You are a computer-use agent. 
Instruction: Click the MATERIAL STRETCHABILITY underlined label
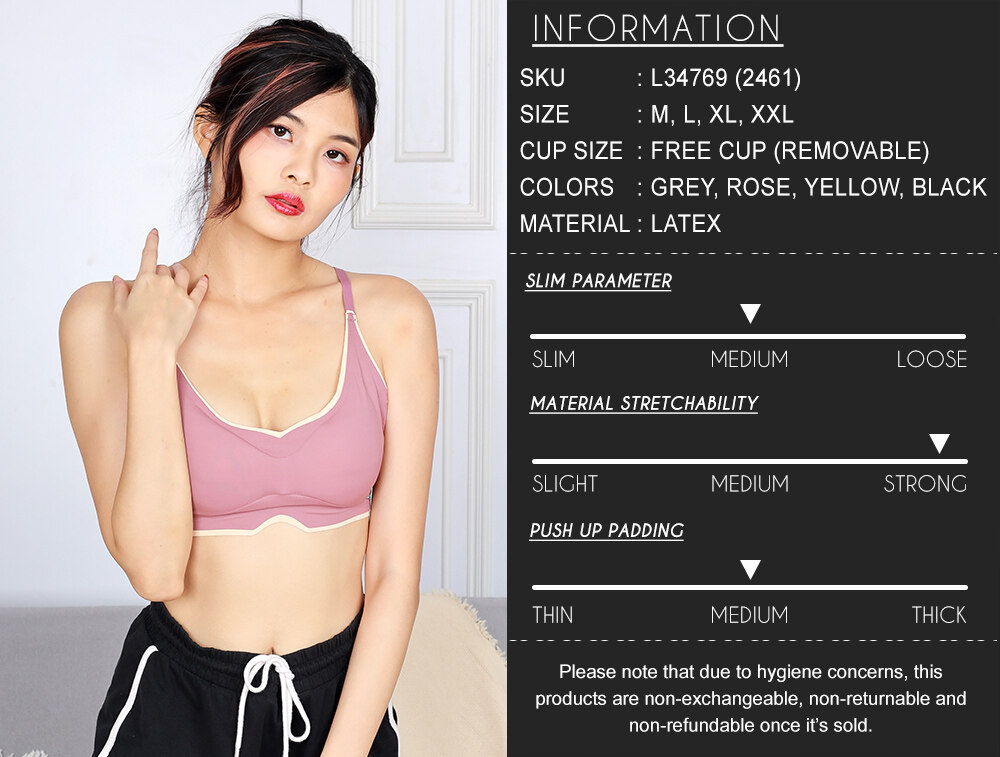click(644, 404)
